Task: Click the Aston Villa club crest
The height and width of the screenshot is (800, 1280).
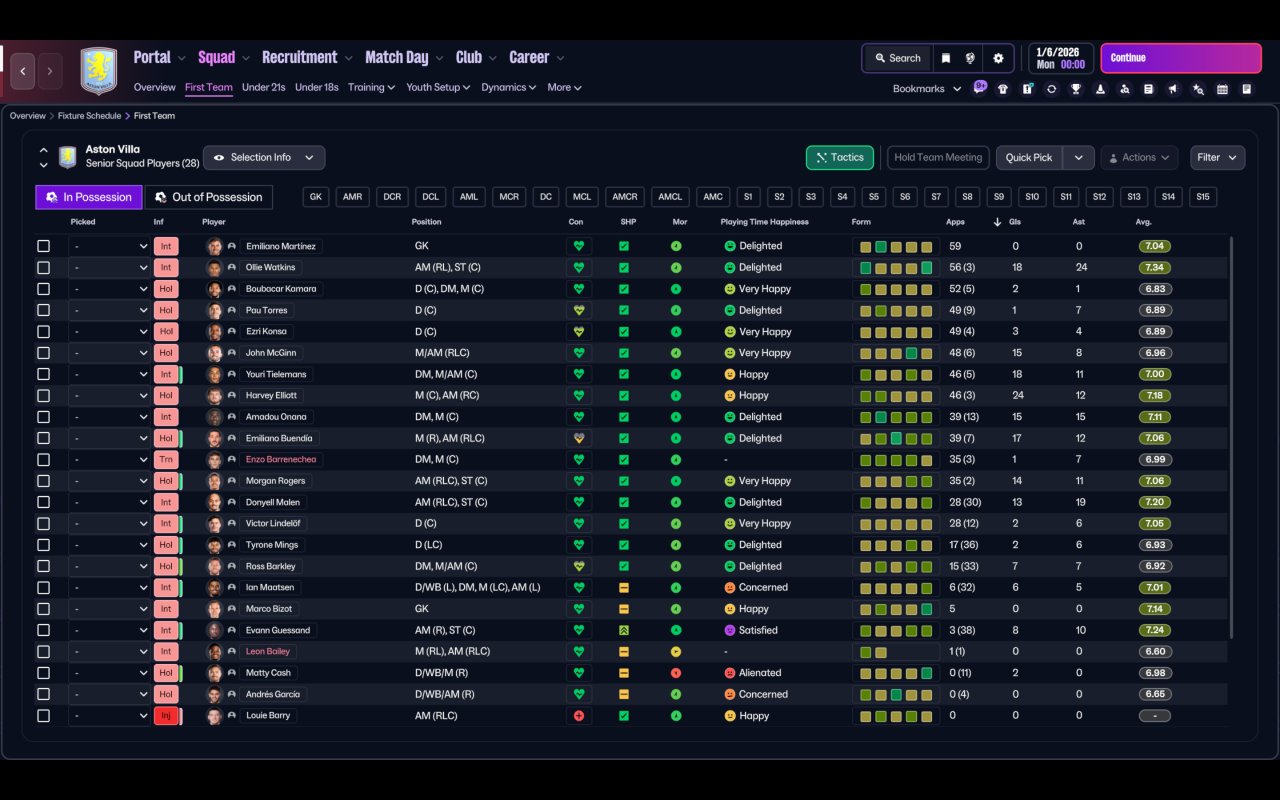Action: click(x=99, y=71)
